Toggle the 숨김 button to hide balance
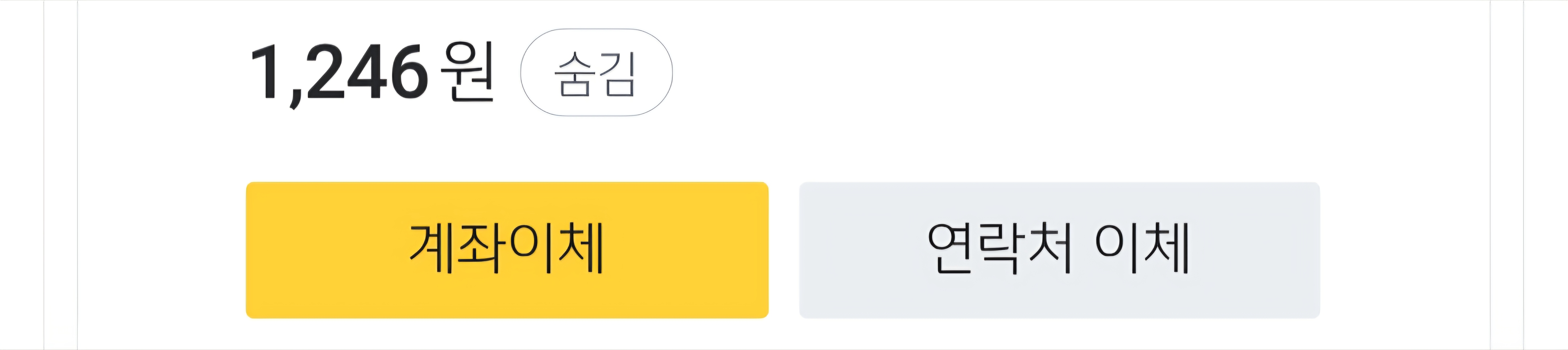This screenshot has width=1568, height=350. pos(596,73)
